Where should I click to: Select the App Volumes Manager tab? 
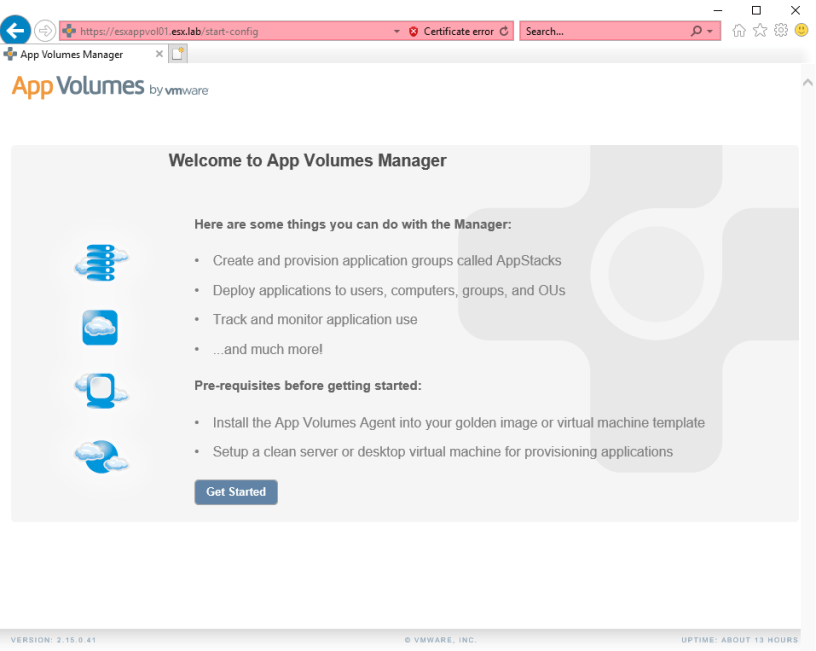(x=83, y=54)
